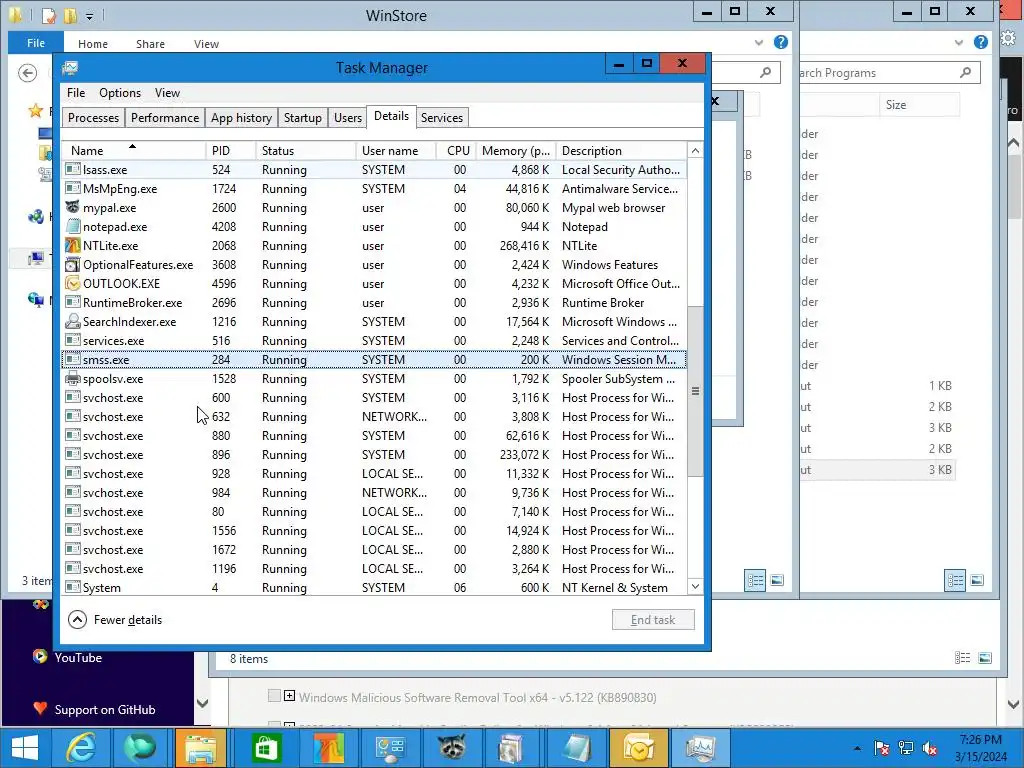Select the RuntimeBroker.exe row
This screenshot has height=768, width=1024.
pyautogui.click(x=374, y=302)
